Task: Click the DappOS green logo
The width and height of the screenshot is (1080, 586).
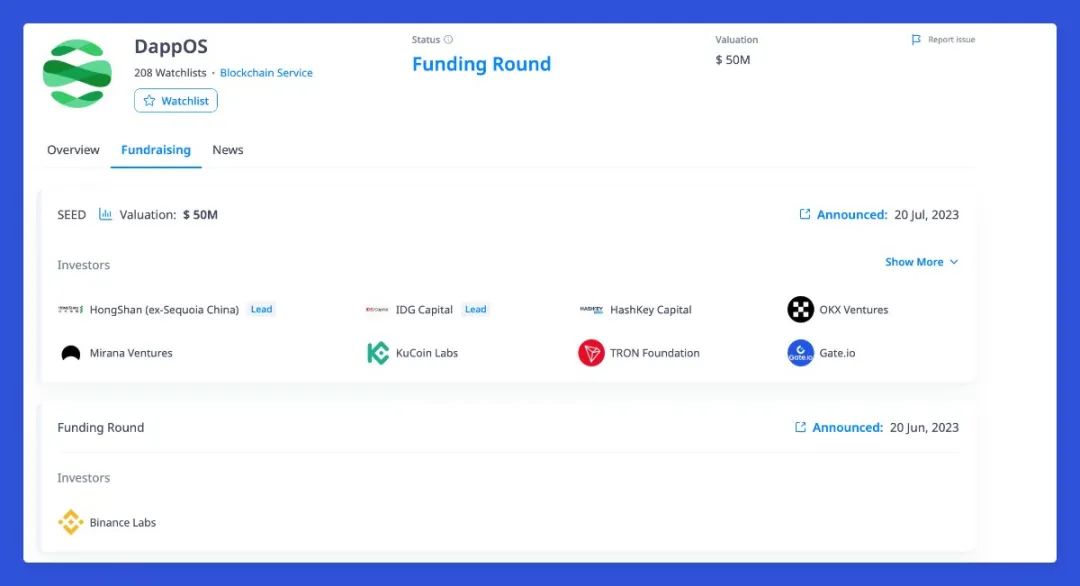Action: (x=77, y=73)
